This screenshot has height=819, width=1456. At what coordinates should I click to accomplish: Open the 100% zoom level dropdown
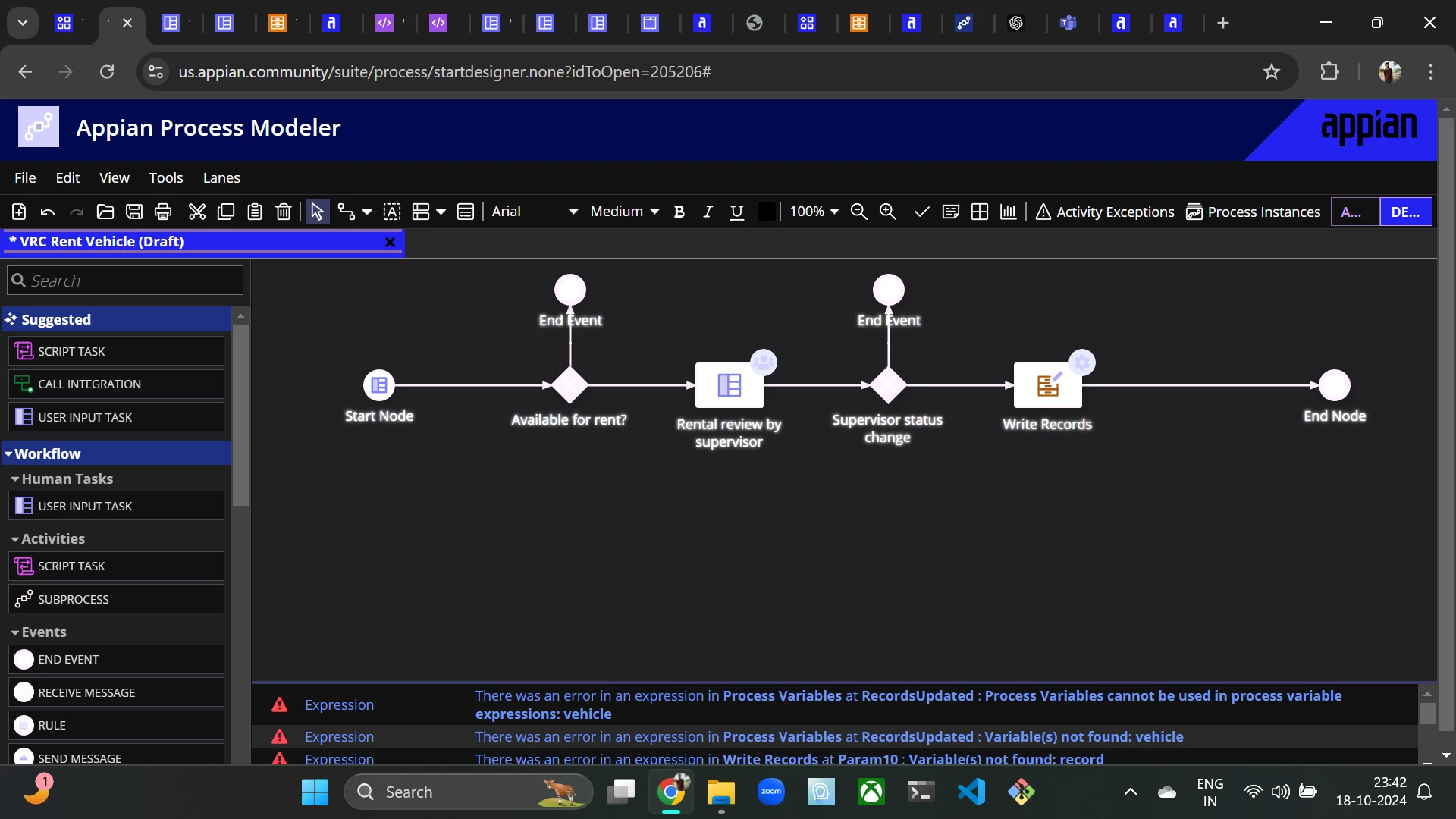[x=814, y=212]
